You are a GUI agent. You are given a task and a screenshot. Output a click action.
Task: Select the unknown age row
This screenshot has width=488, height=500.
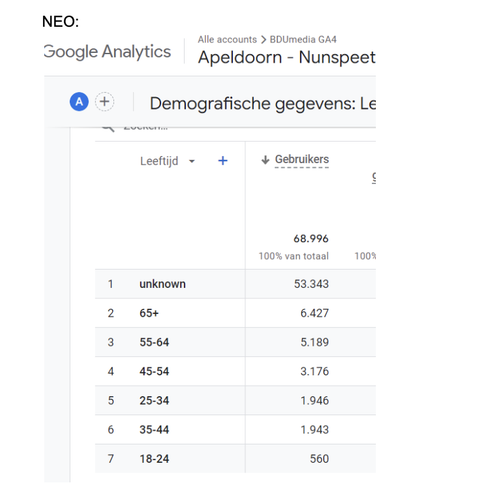(x=235, y=284)
